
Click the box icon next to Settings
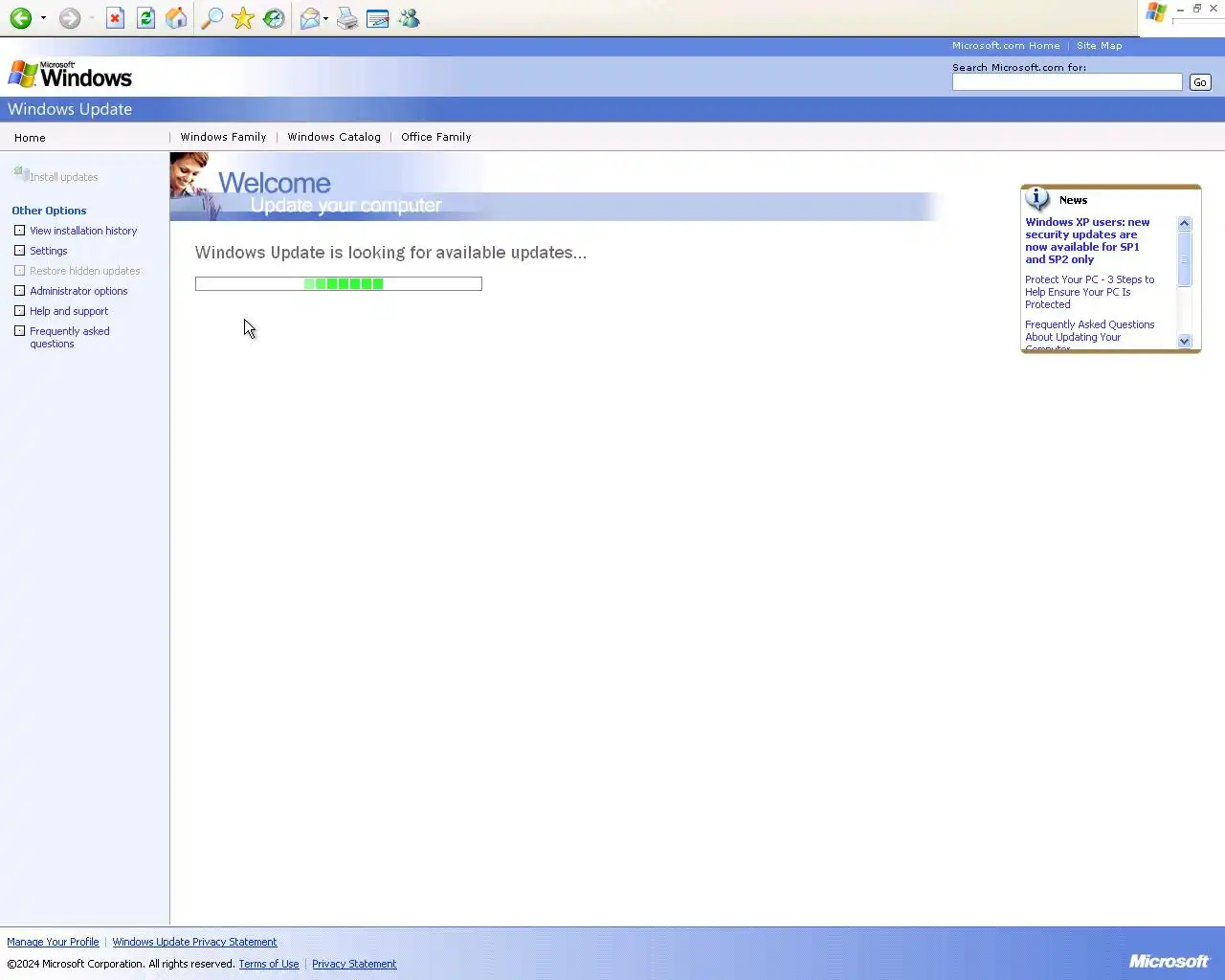19,251
